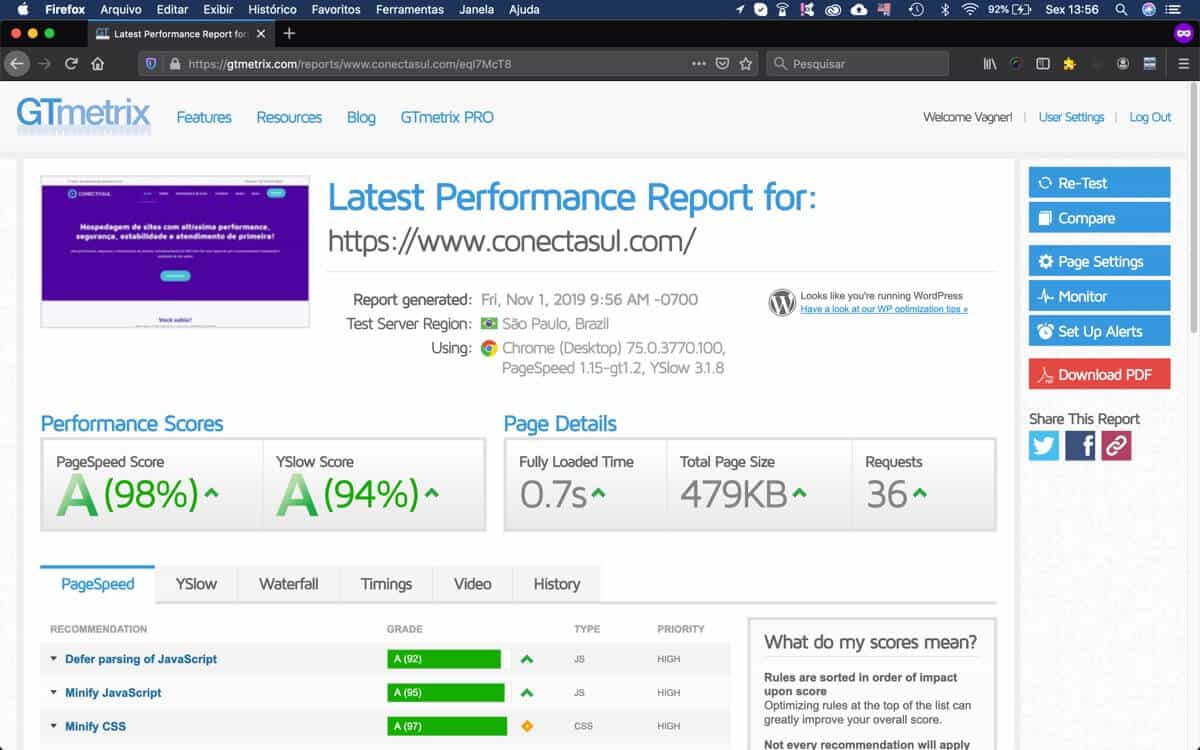The image size is (1200, 750).
Task: Click the GTmetrix logo
Action: click(84, 116)
